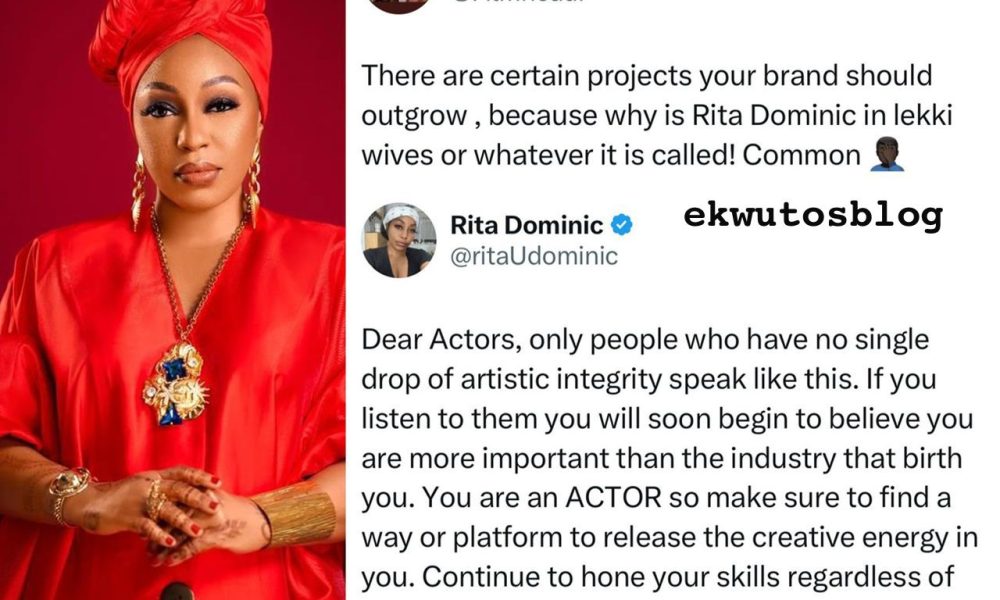
Task: Click the partially cropped avatar above the first tweet
Action: pos(399,6)
